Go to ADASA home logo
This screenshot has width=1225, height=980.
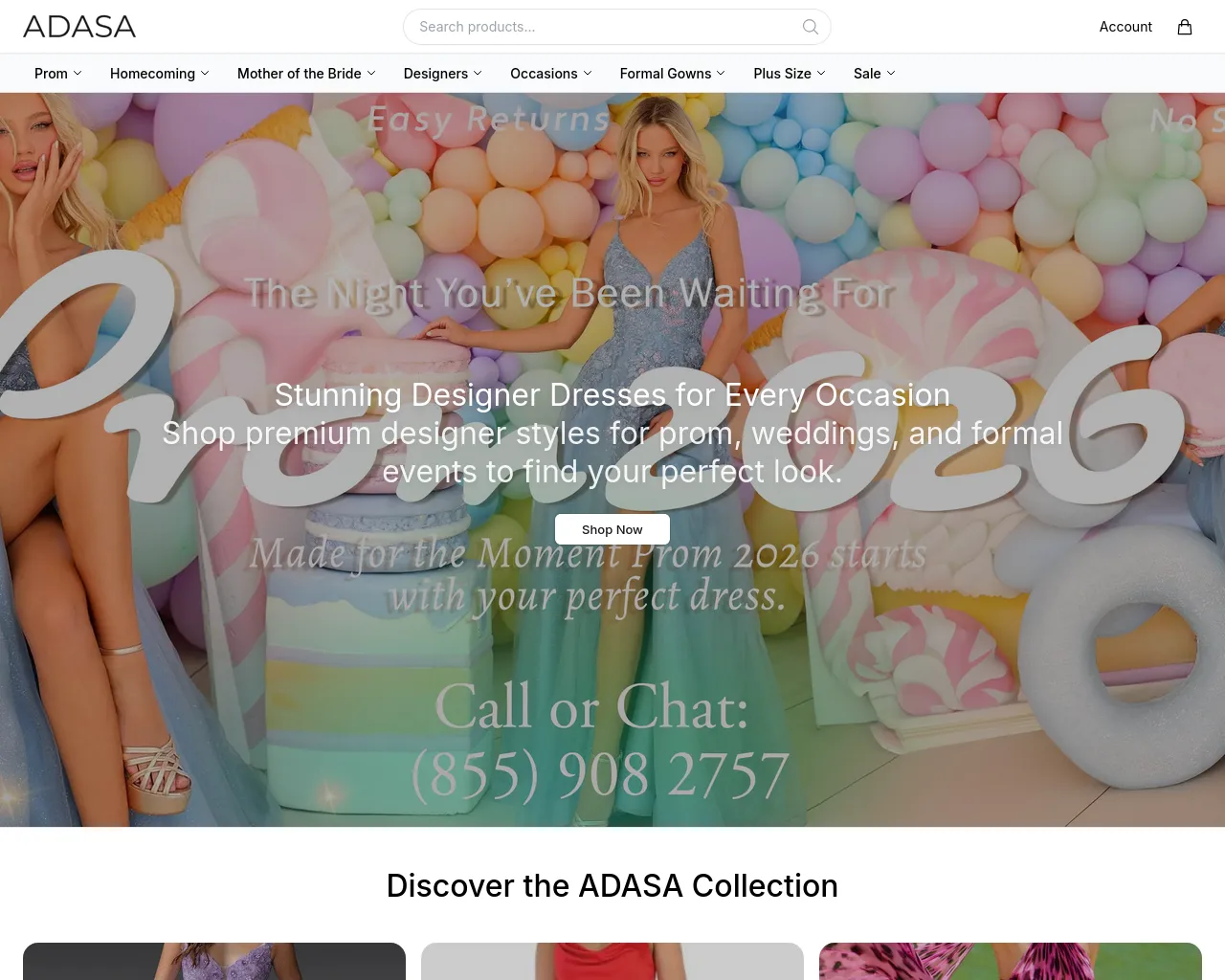point(79,27)
